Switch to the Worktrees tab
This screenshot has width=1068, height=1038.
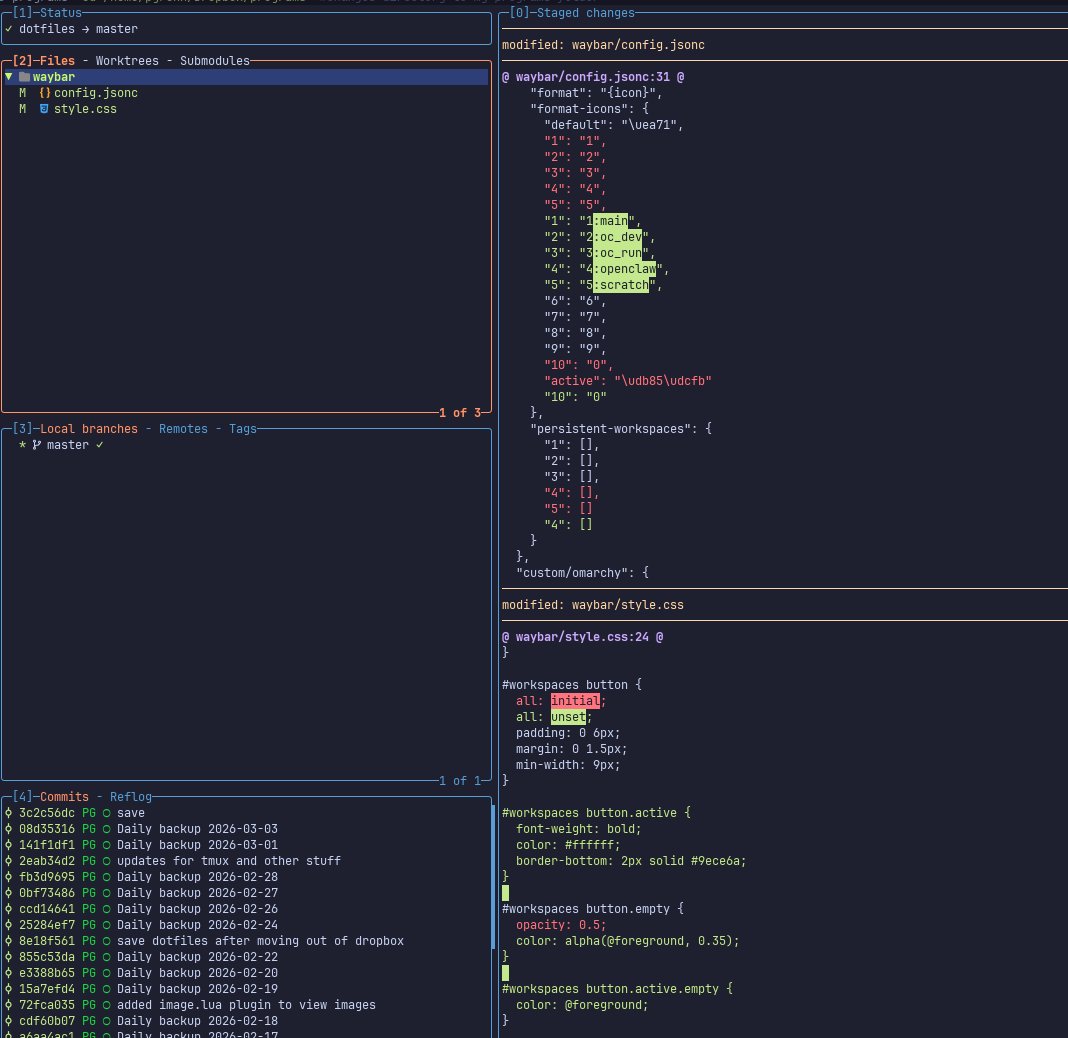(x=127, y=61)
